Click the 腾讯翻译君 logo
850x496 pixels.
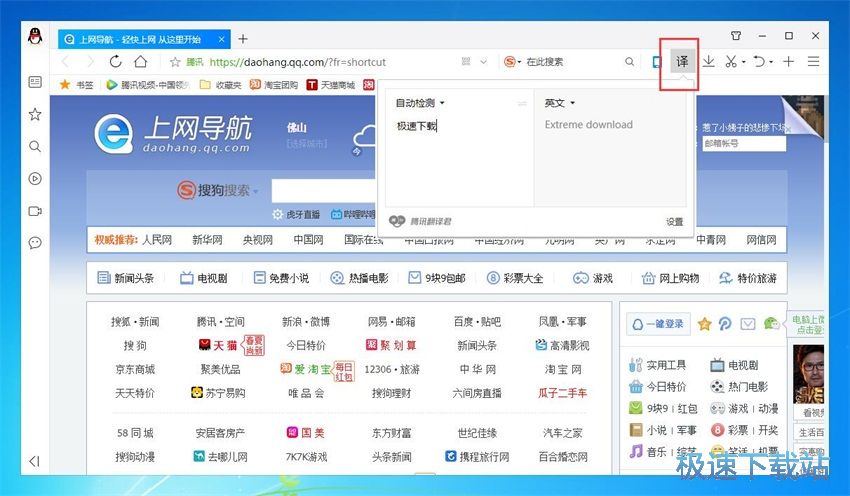[420, 221]
